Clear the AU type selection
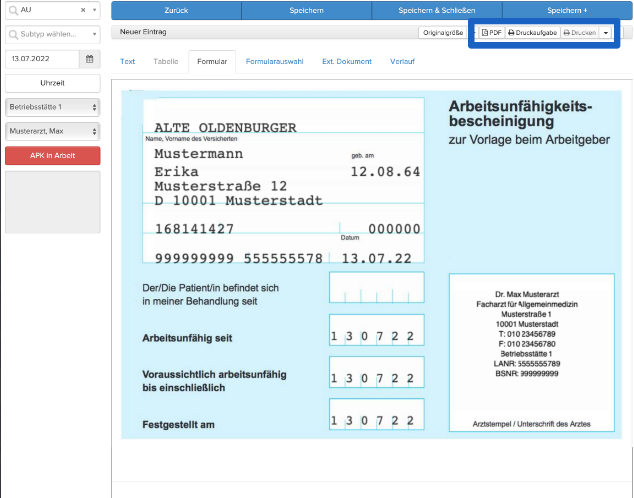This screenshot has height=498, width=634. pos(83,10)
